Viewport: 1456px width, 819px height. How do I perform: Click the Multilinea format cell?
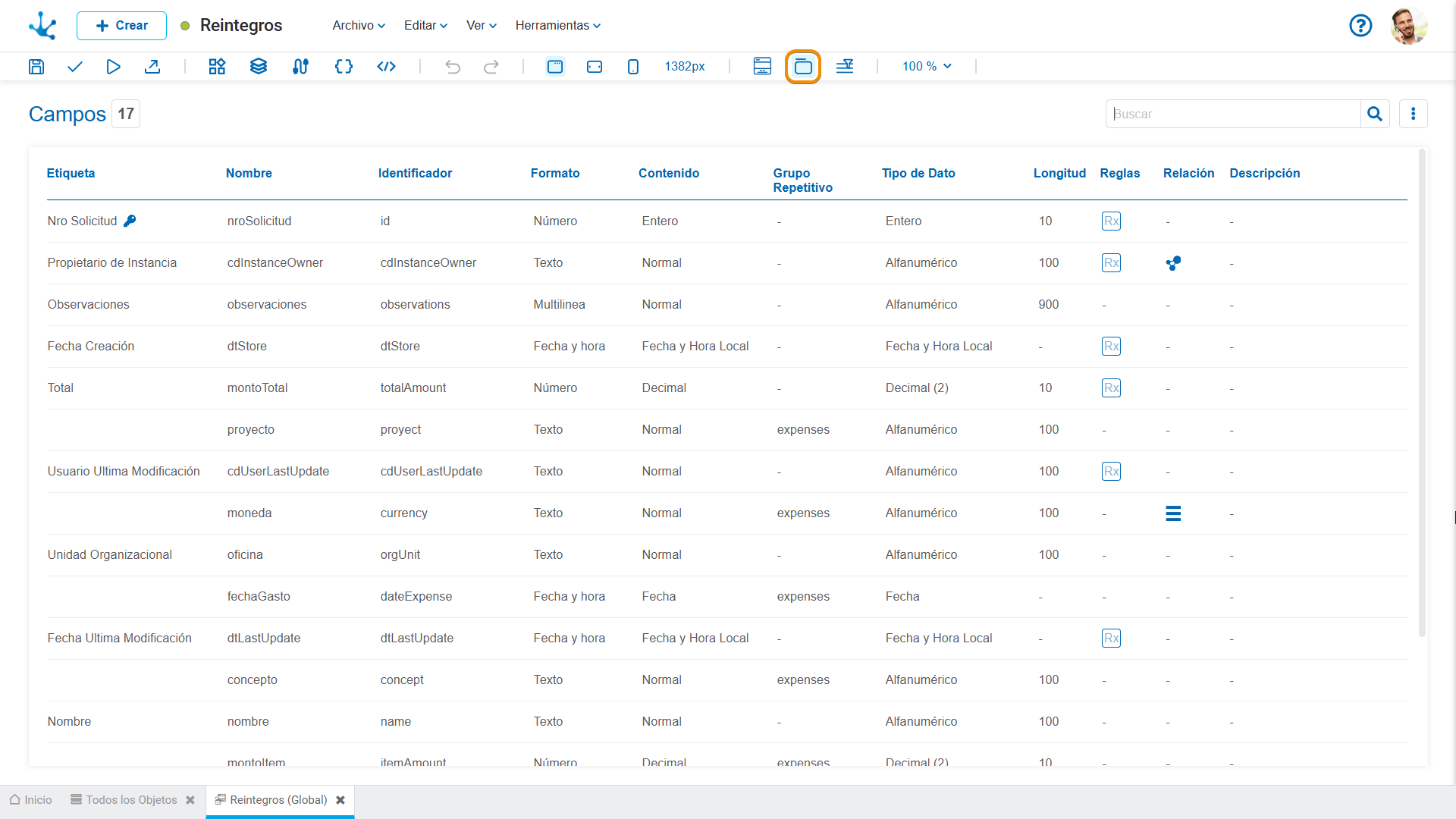point(559,305)
